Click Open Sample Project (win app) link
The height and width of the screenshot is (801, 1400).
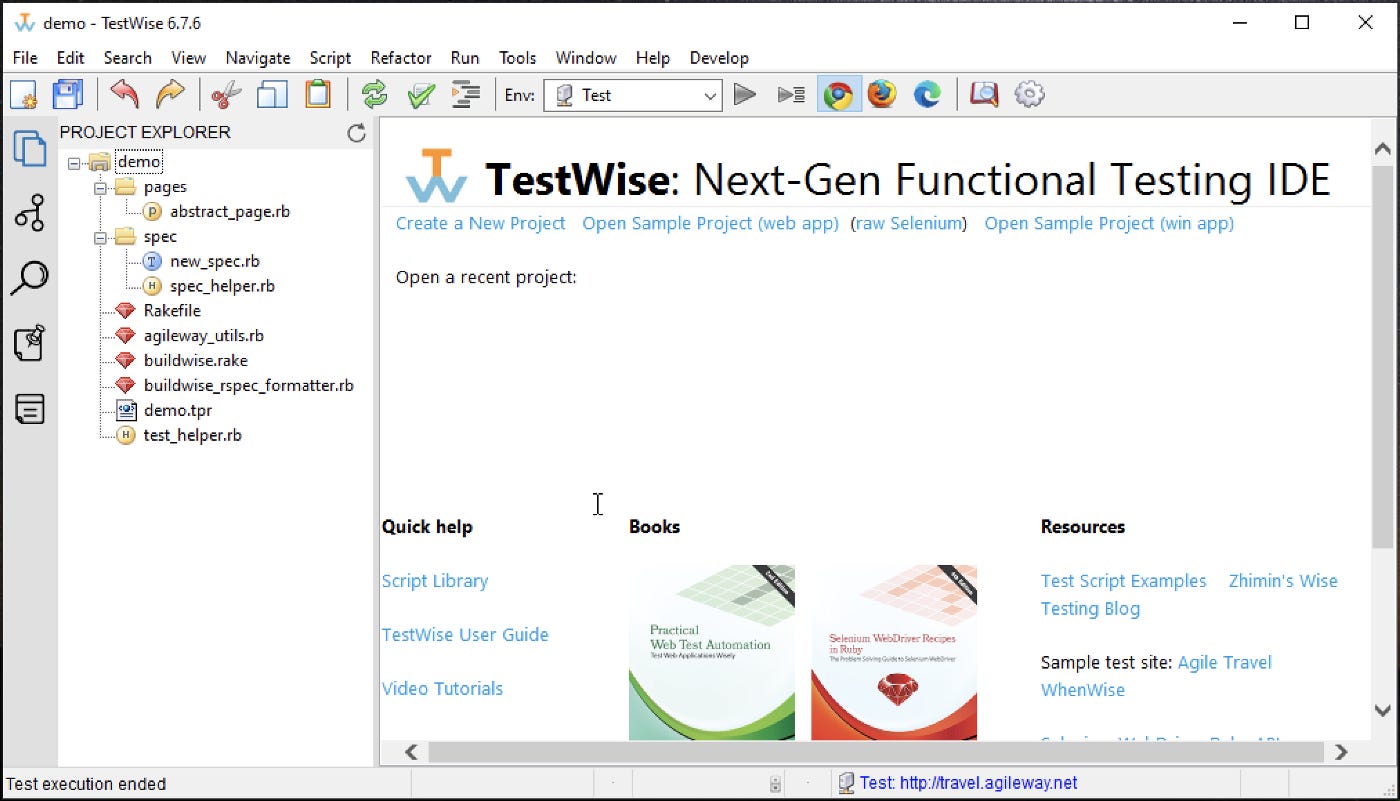[x=1109, y=223]
